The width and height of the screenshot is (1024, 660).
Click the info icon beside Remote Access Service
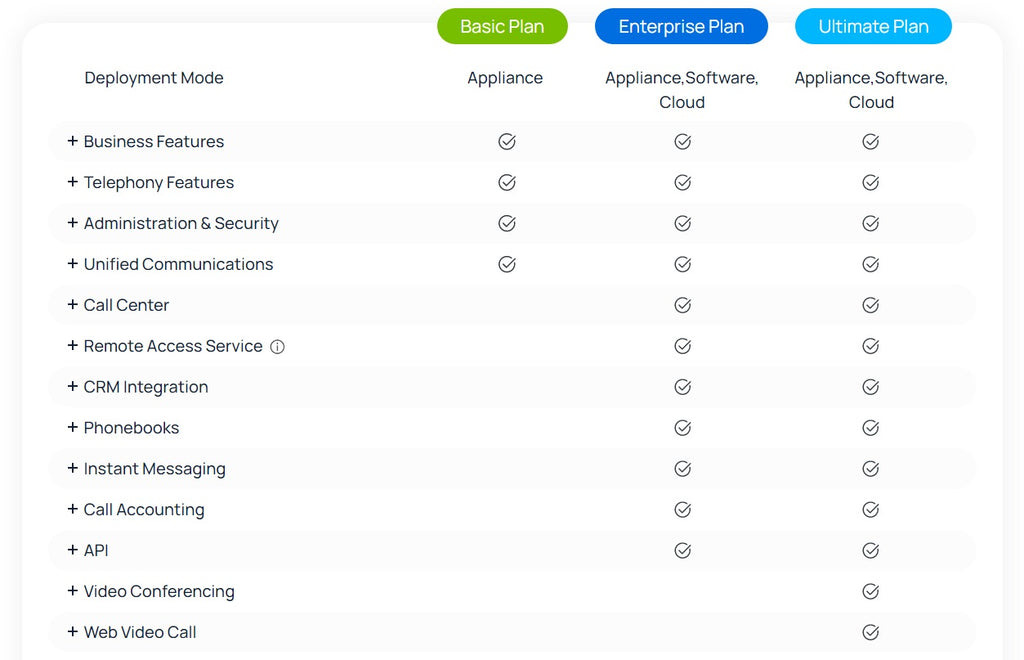point(278,347)
